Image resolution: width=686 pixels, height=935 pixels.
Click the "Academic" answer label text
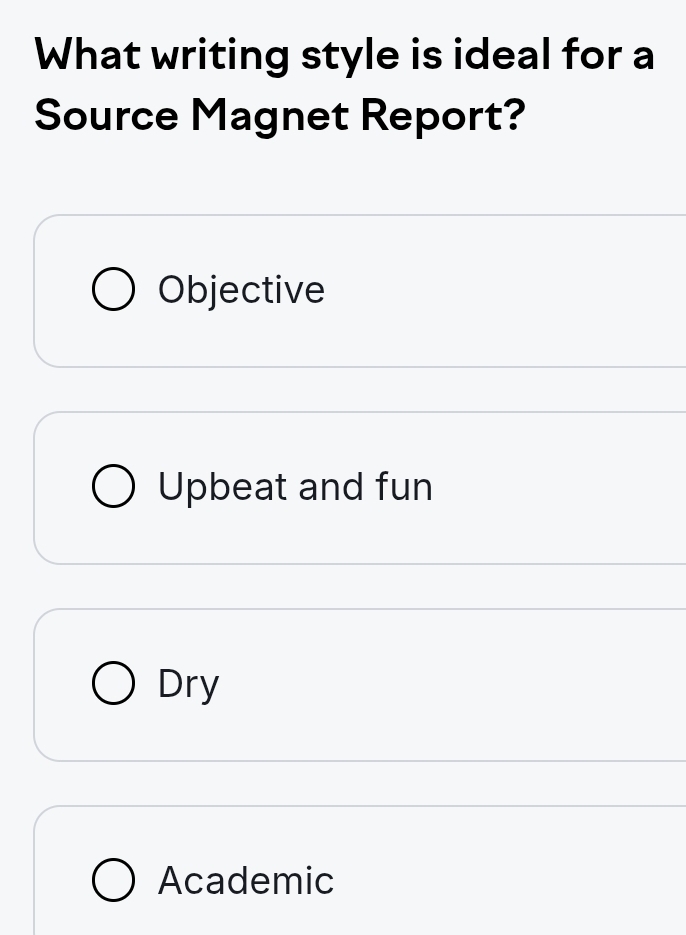tap(246, 882)
